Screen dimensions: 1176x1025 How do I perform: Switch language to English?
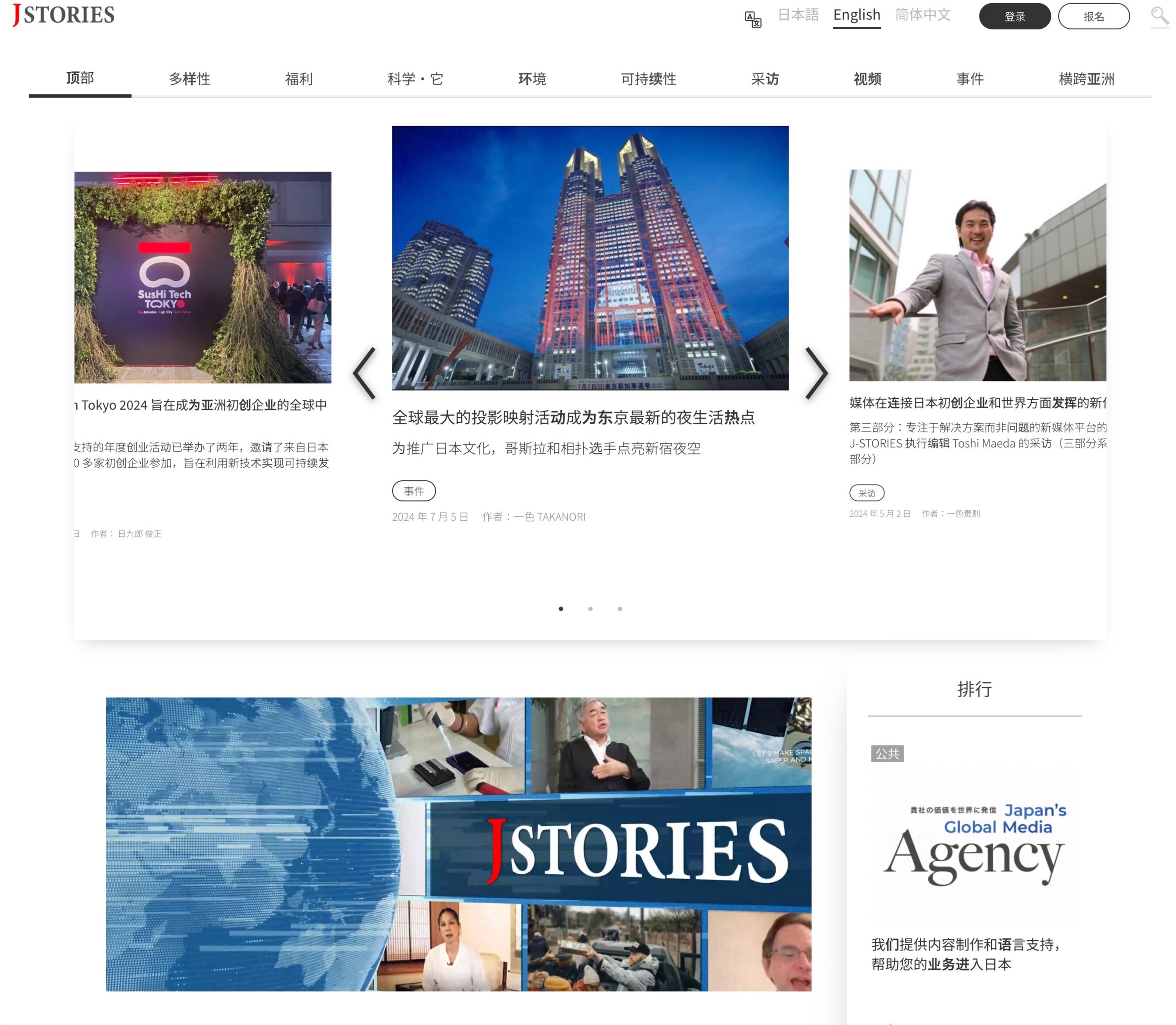coord(856,15)
